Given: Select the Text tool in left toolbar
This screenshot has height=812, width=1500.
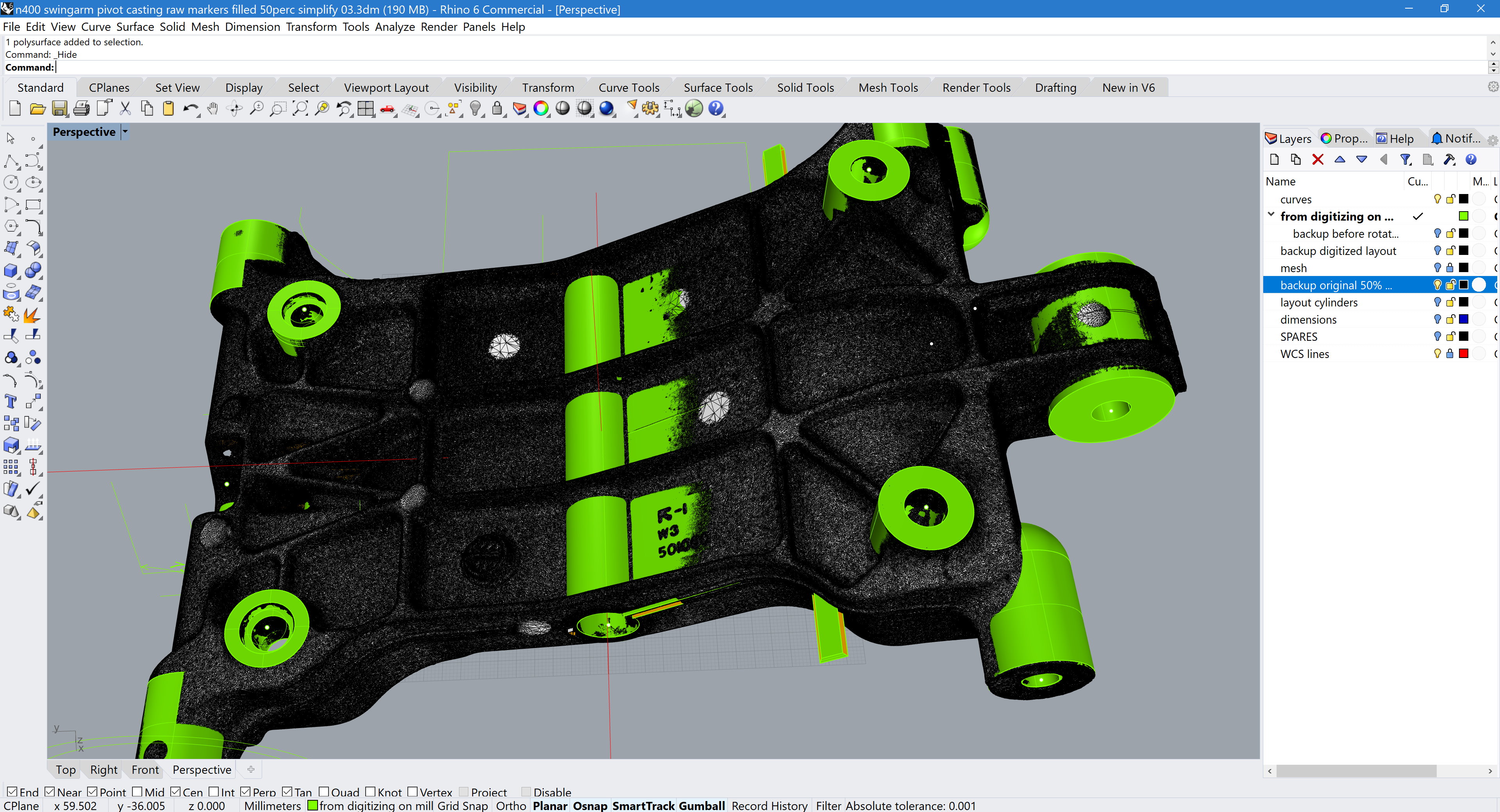Looking at the screenshot, I should coord(11,402).
